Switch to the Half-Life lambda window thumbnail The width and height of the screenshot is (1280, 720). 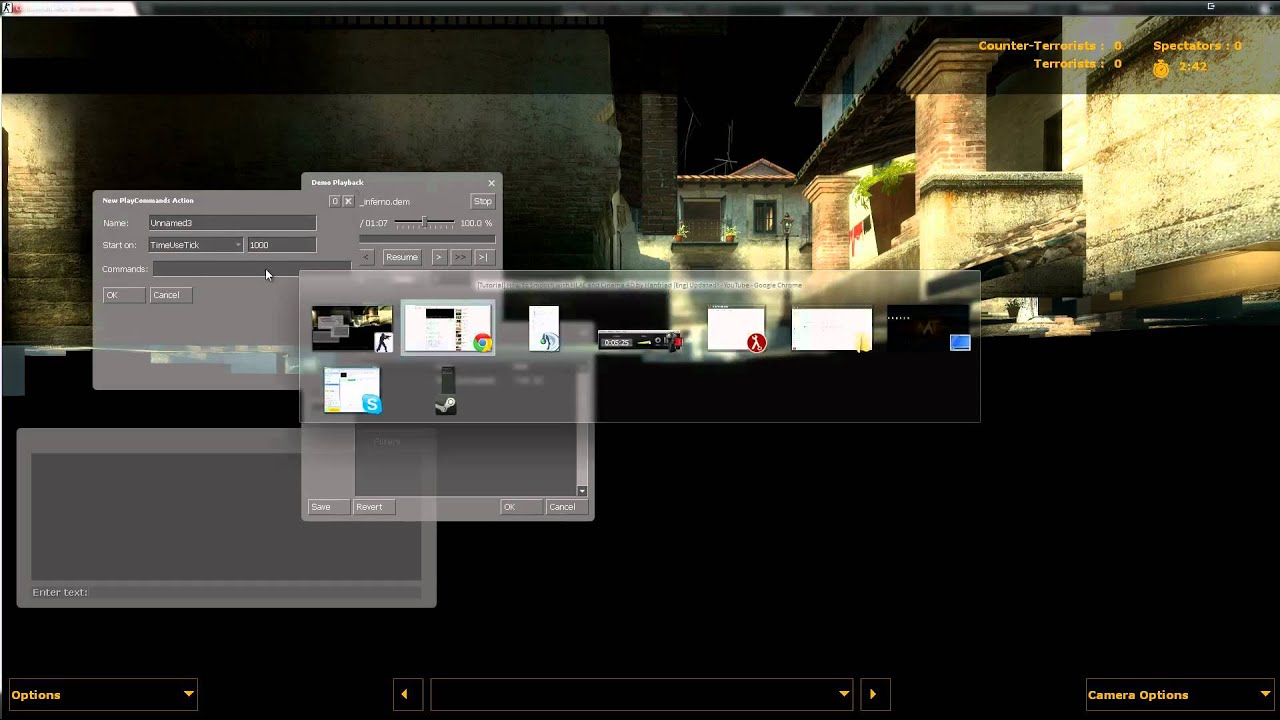pos(736,329)
